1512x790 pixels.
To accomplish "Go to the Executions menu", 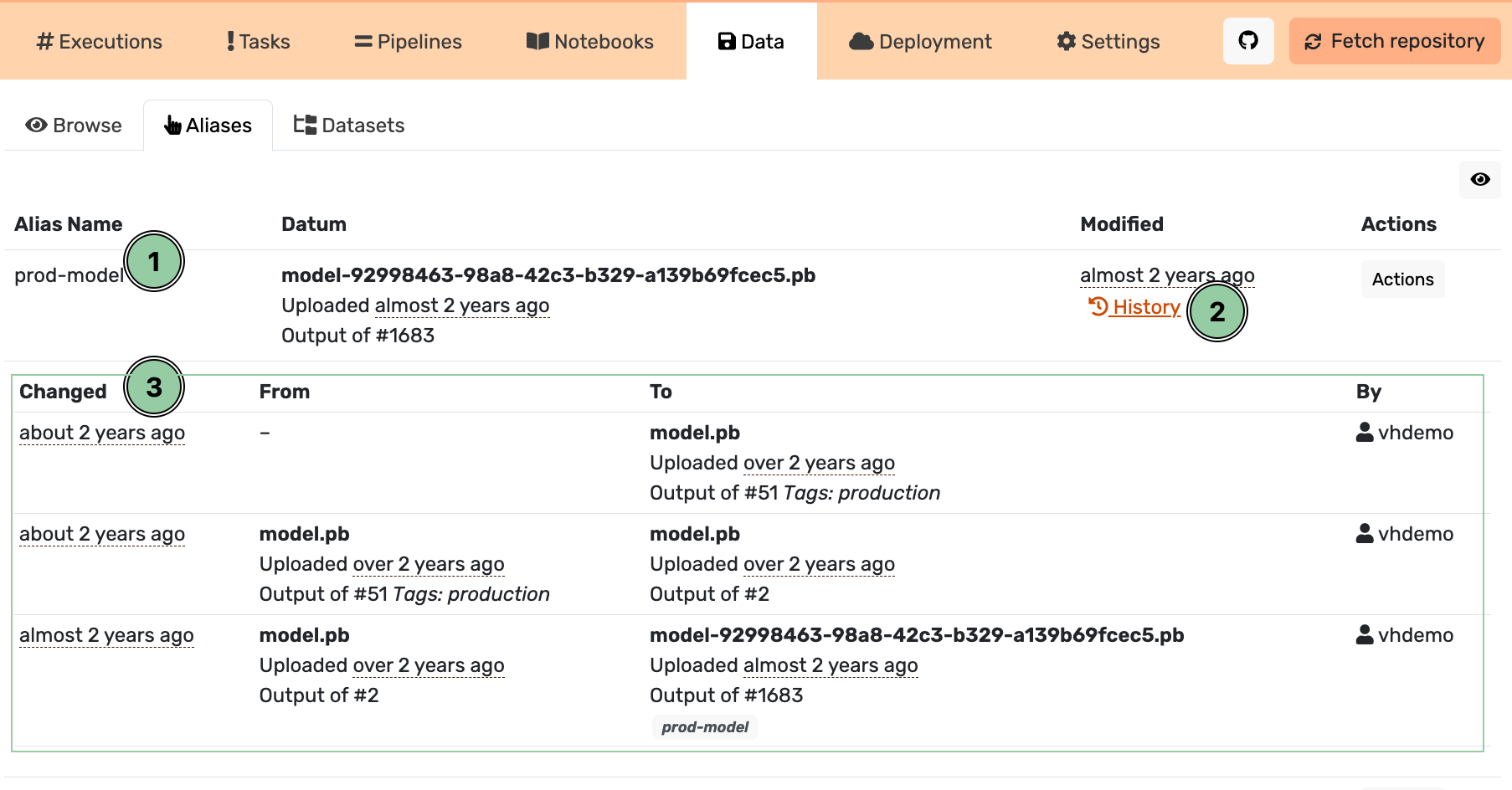I will tap(100, 42).
